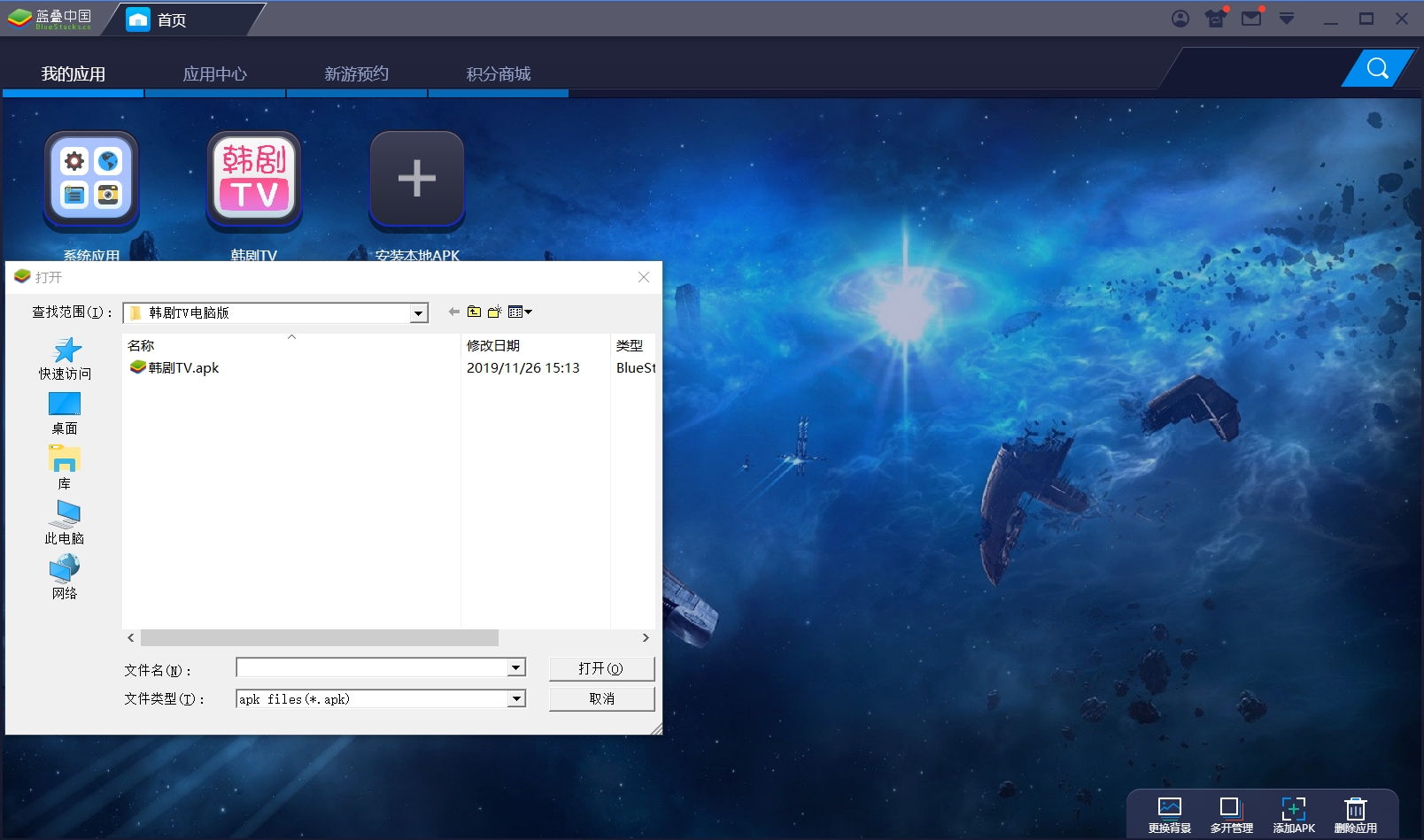Click the horizontal scrollbar in file list
The image size is (1424, 840).
(319, 638)
